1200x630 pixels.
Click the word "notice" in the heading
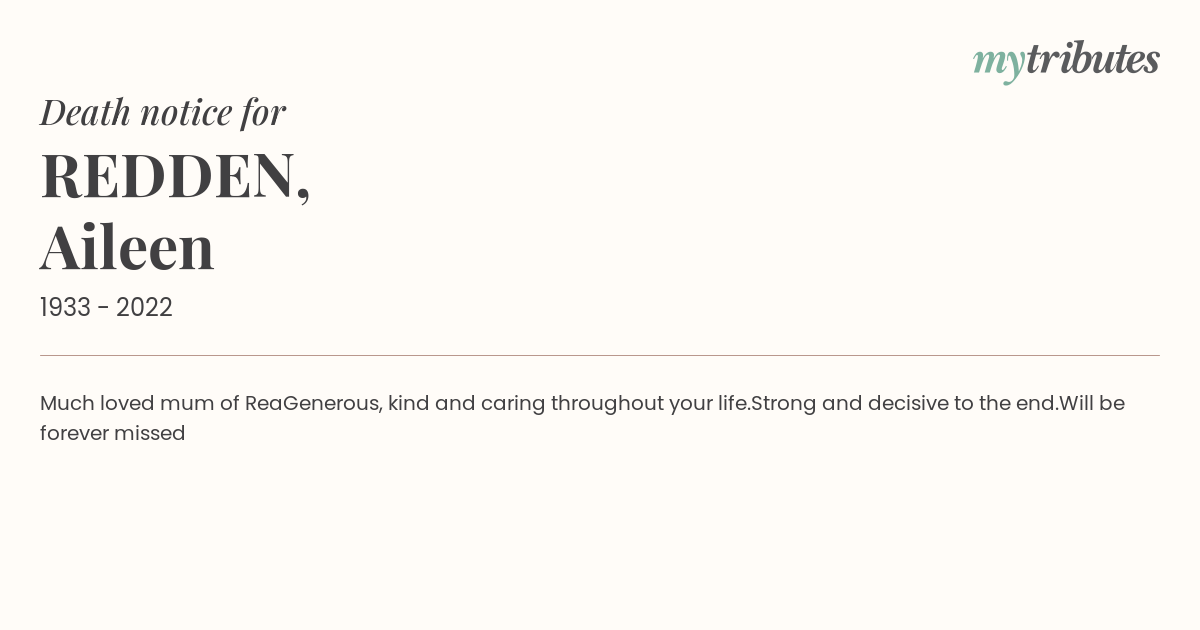coord(186,113)
